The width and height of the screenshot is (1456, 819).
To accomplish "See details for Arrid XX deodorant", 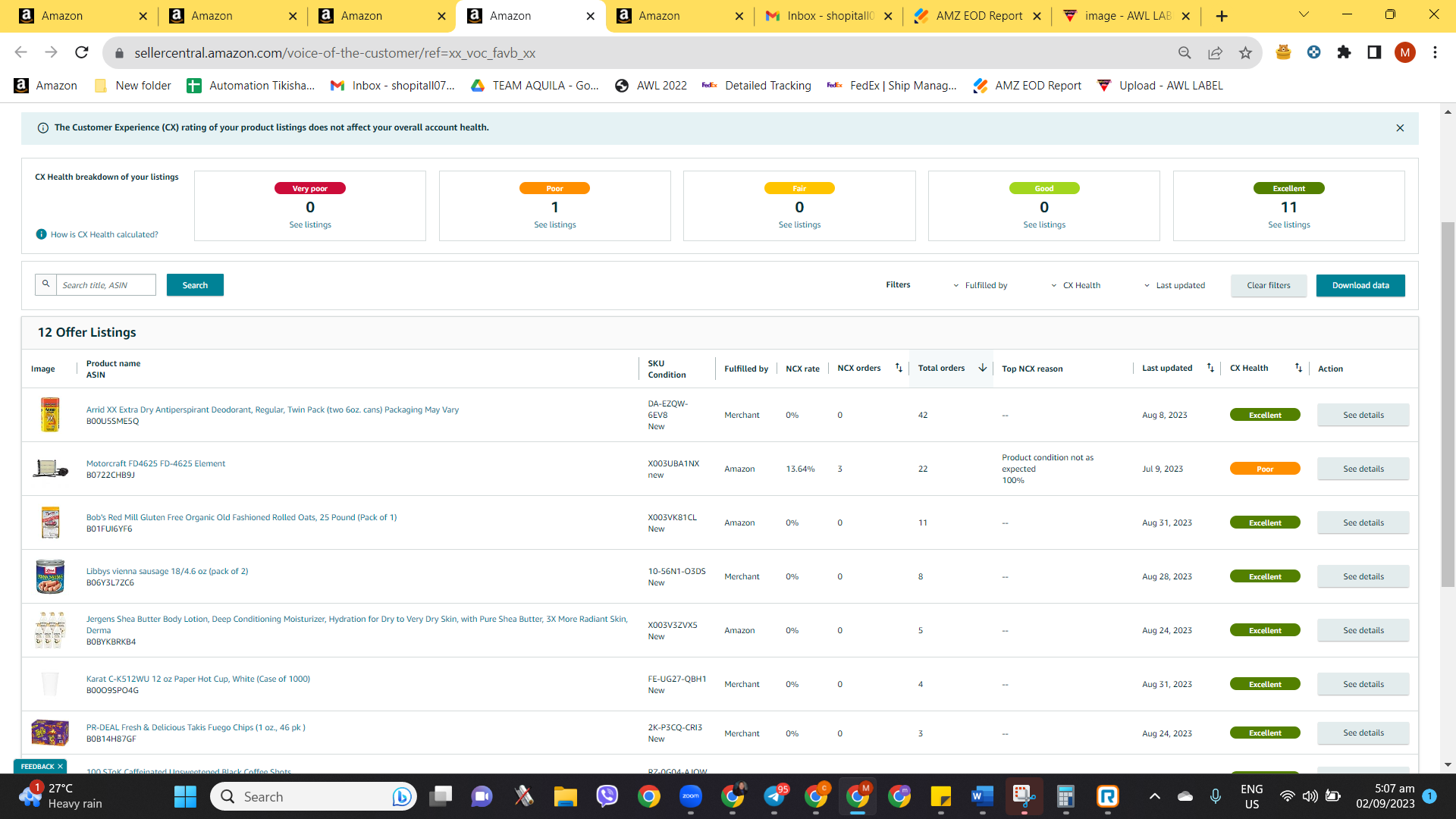I will point(1363,415).
